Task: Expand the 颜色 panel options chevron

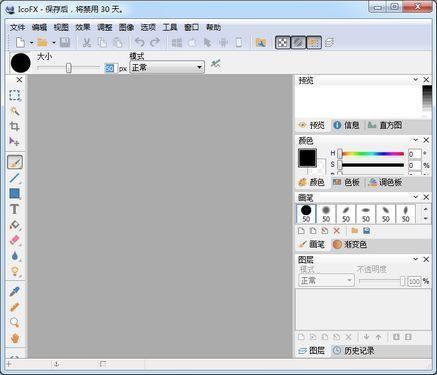Action: [x=415, y=140]
